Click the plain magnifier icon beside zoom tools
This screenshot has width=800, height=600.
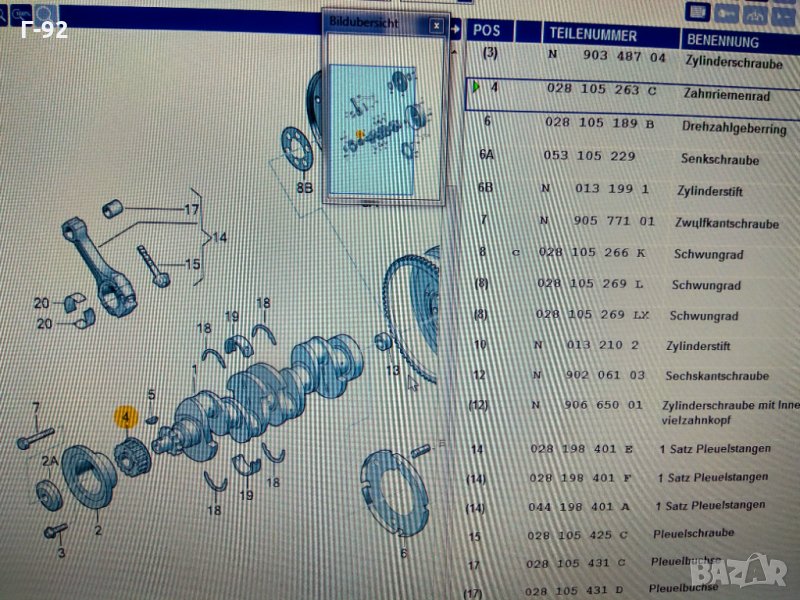pos(46,12)
